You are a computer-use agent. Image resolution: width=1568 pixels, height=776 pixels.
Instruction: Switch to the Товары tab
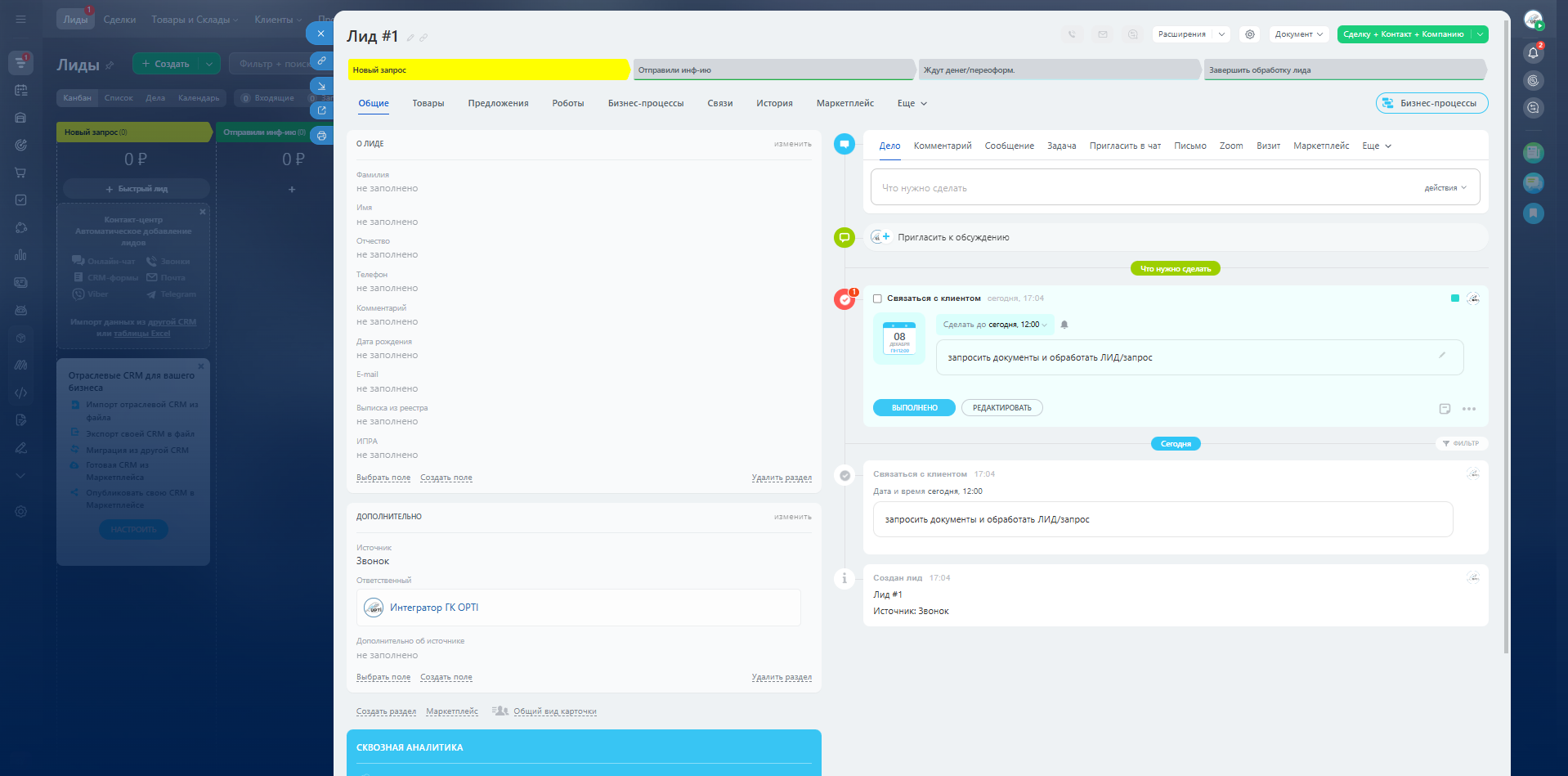click(428, 104)
